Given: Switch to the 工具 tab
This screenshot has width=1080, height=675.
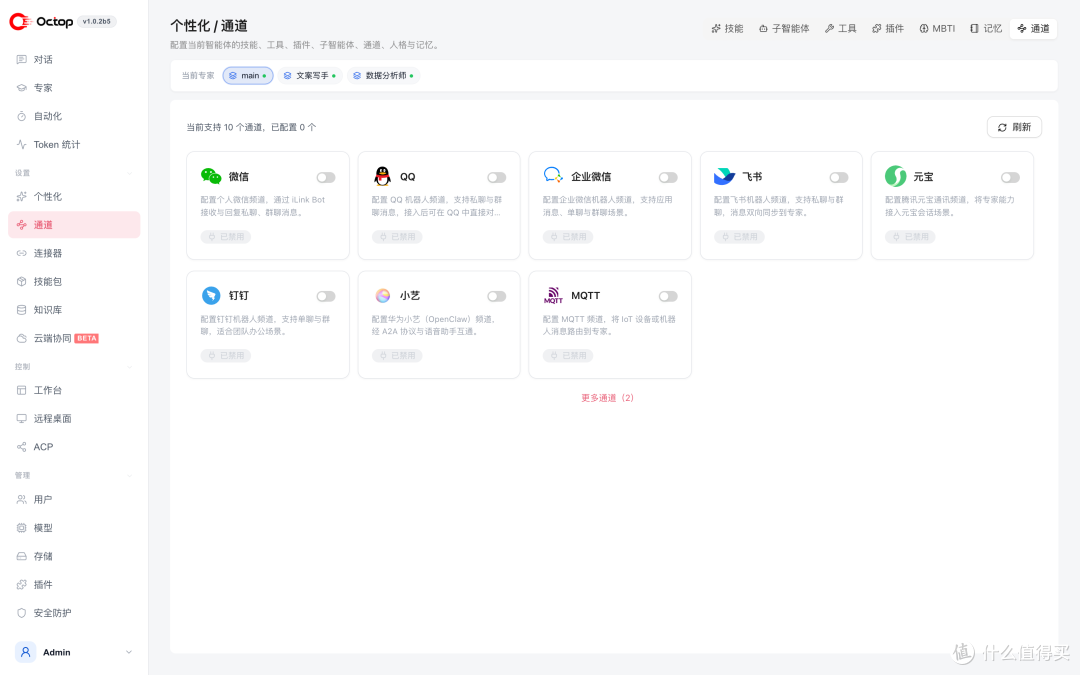Looking at the screenshot, I should point(840,28).
